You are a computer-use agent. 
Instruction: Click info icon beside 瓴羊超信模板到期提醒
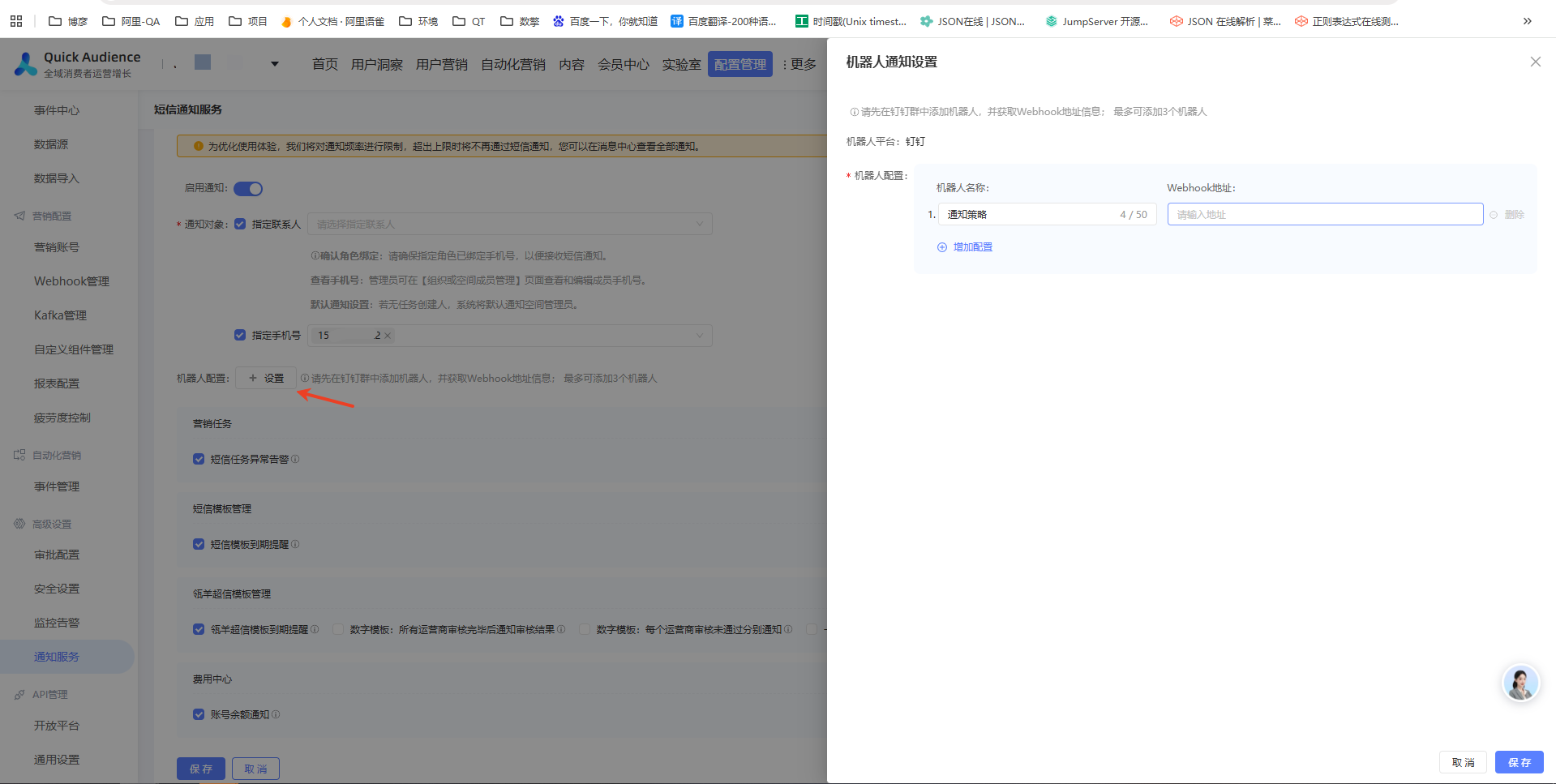[315, 629]
